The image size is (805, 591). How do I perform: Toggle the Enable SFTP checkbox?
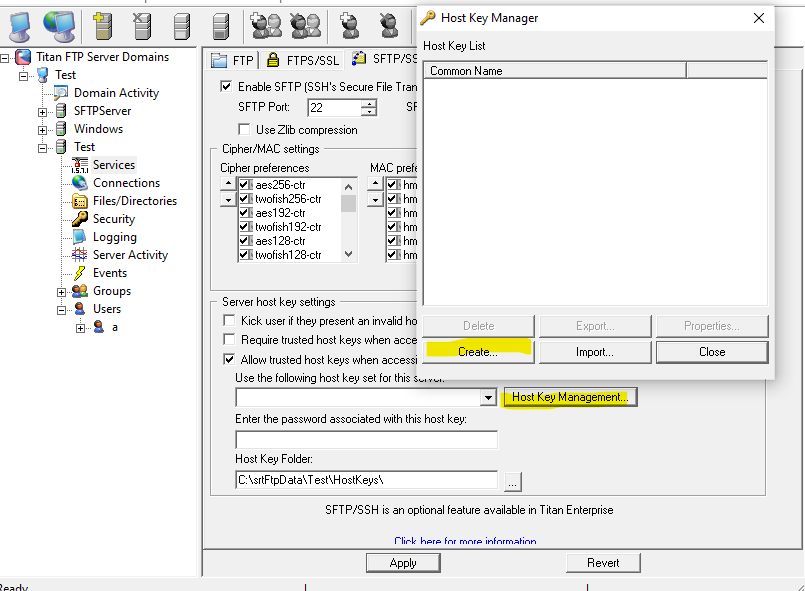coord(226,87)
